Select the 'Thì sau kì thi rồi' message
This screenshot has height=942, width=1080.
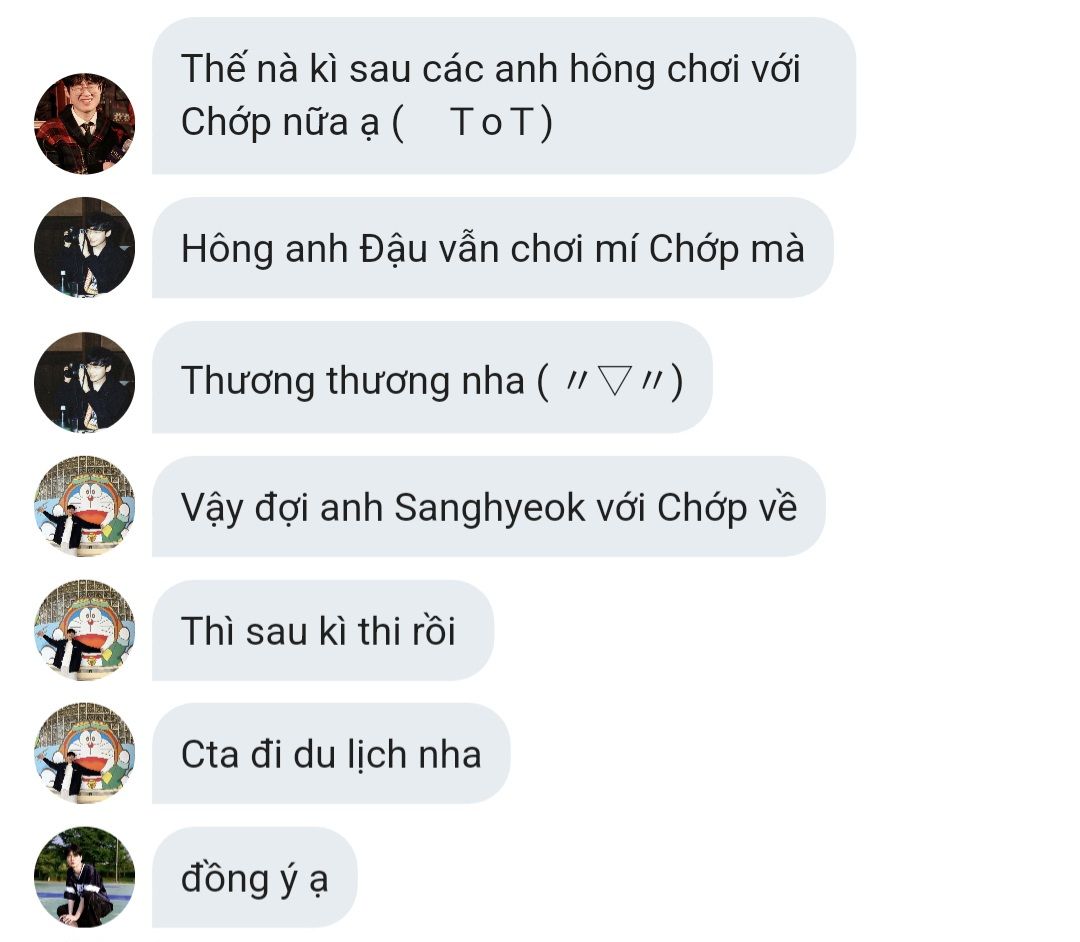[x=322, y=631]
